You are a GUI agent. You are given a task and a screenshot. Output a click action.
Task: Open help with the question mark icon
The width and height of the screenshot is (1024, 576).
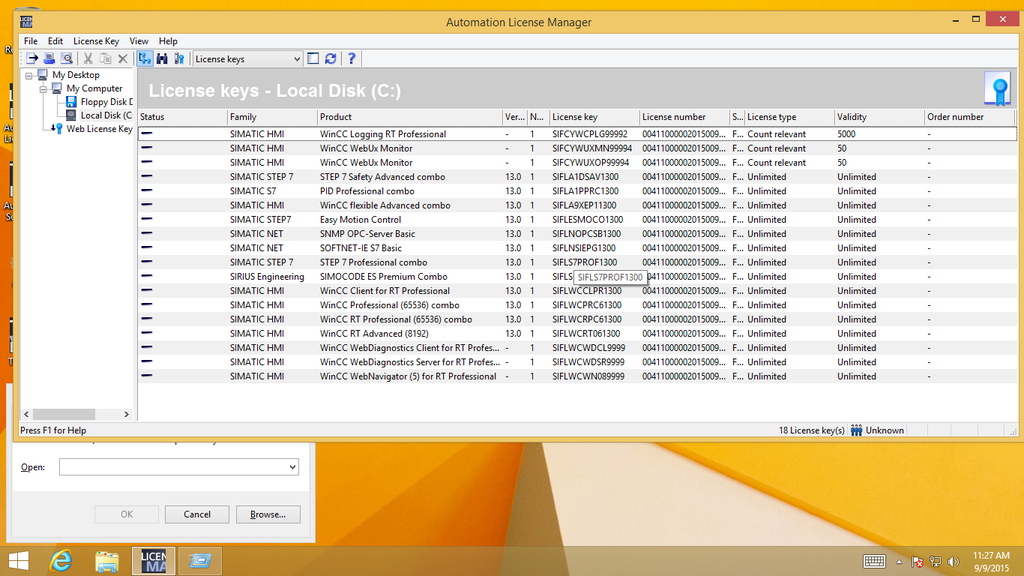point(351,59)
